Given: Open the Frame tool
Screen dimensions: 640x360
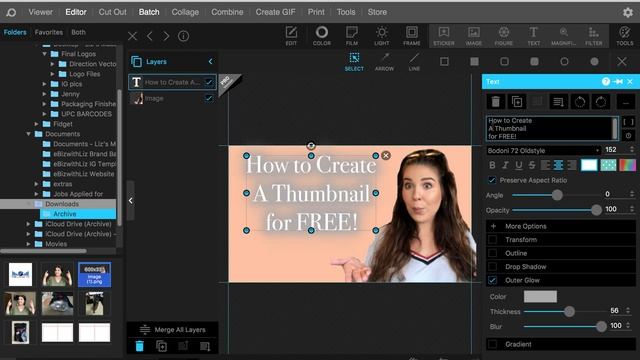Looking at the screenshot, I should coord(411,36).
